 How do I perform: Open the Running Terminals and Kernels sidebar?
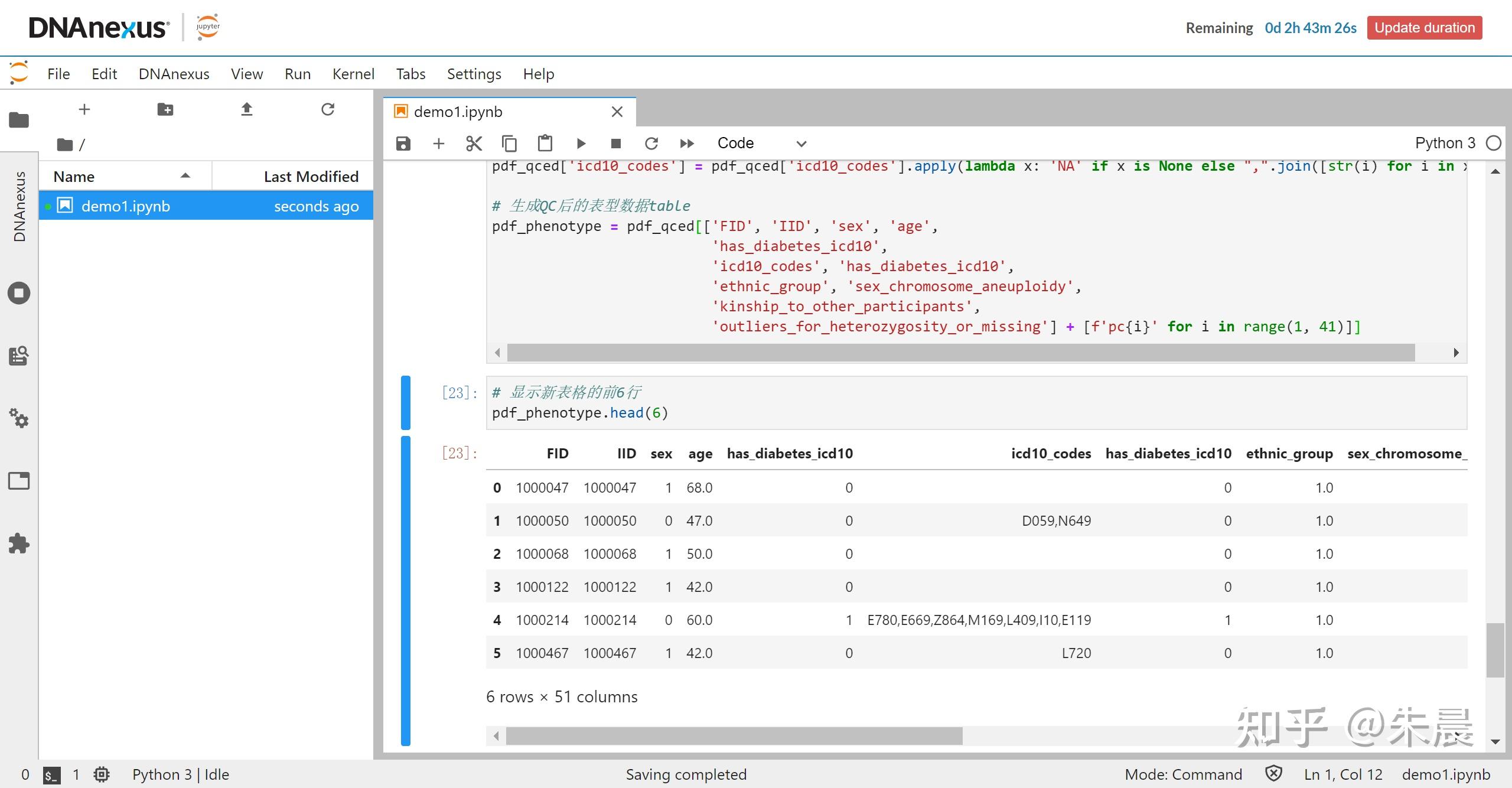19,293
